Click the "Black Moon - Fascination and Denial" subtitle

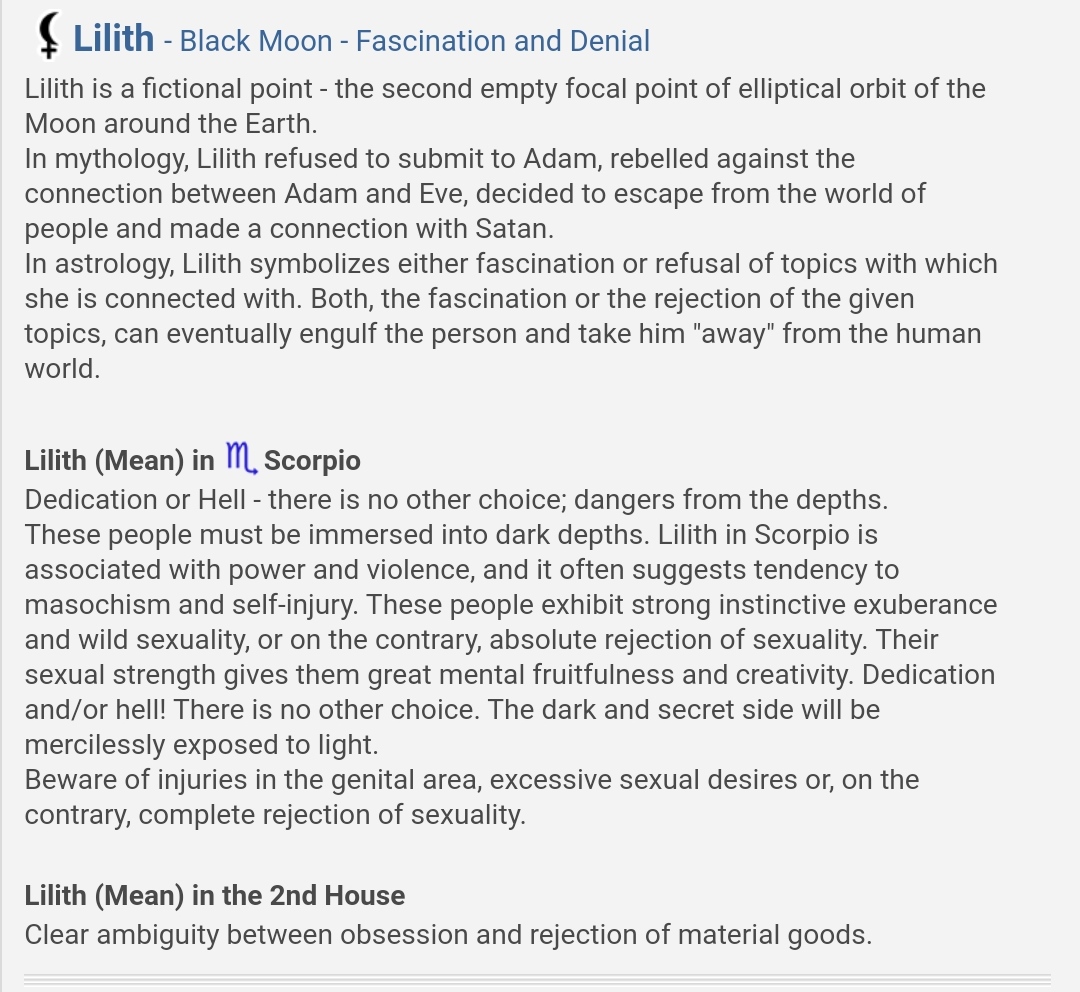click(414, 41)
